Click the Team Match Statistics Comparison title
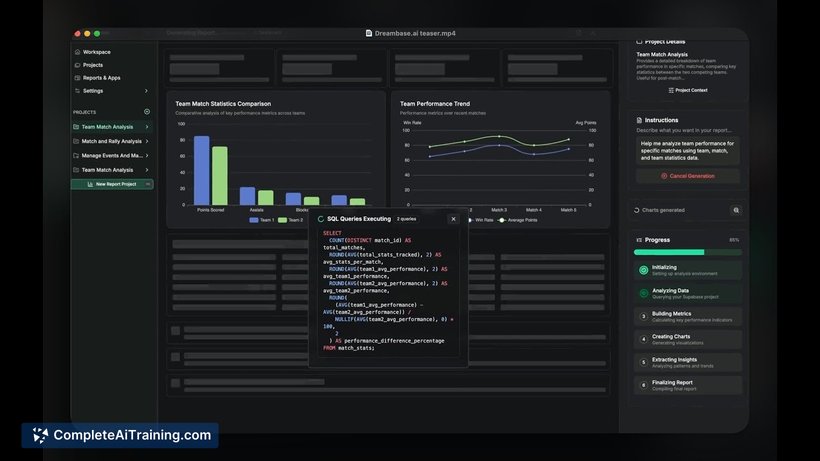Viewport: 820px width, 461px height. (223, 104)
